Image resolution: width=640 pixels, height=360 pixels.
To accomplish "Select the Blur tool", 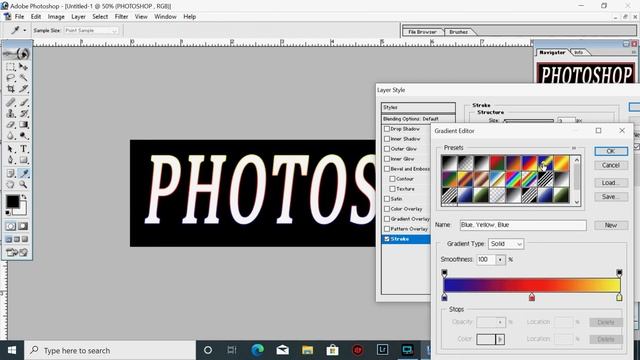I will [x=11, y=136].
